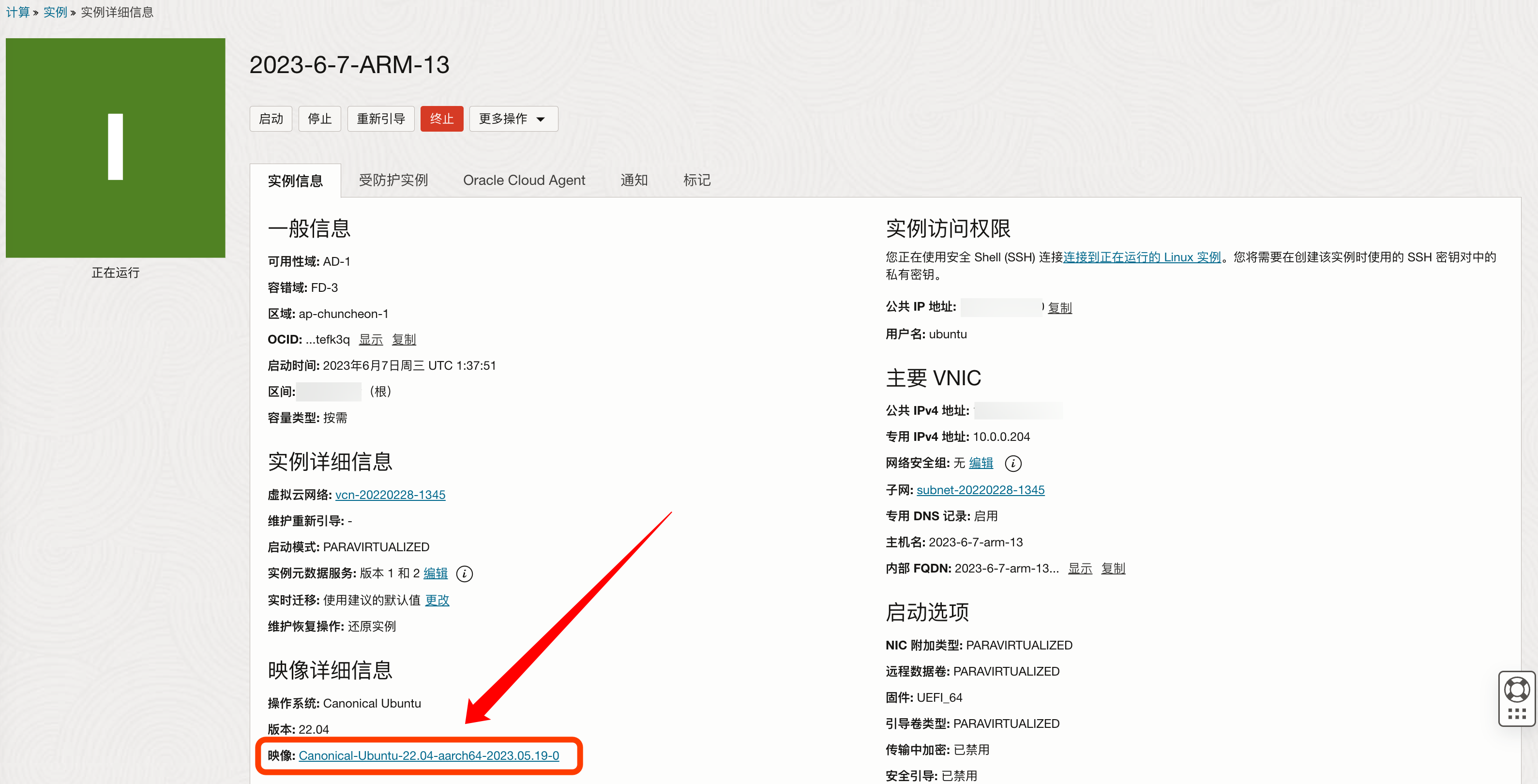Click the 引导卷类型 PARAVIRTUALIZED value
Viewport: 1538px width, 784px height.
(1006, 724)
